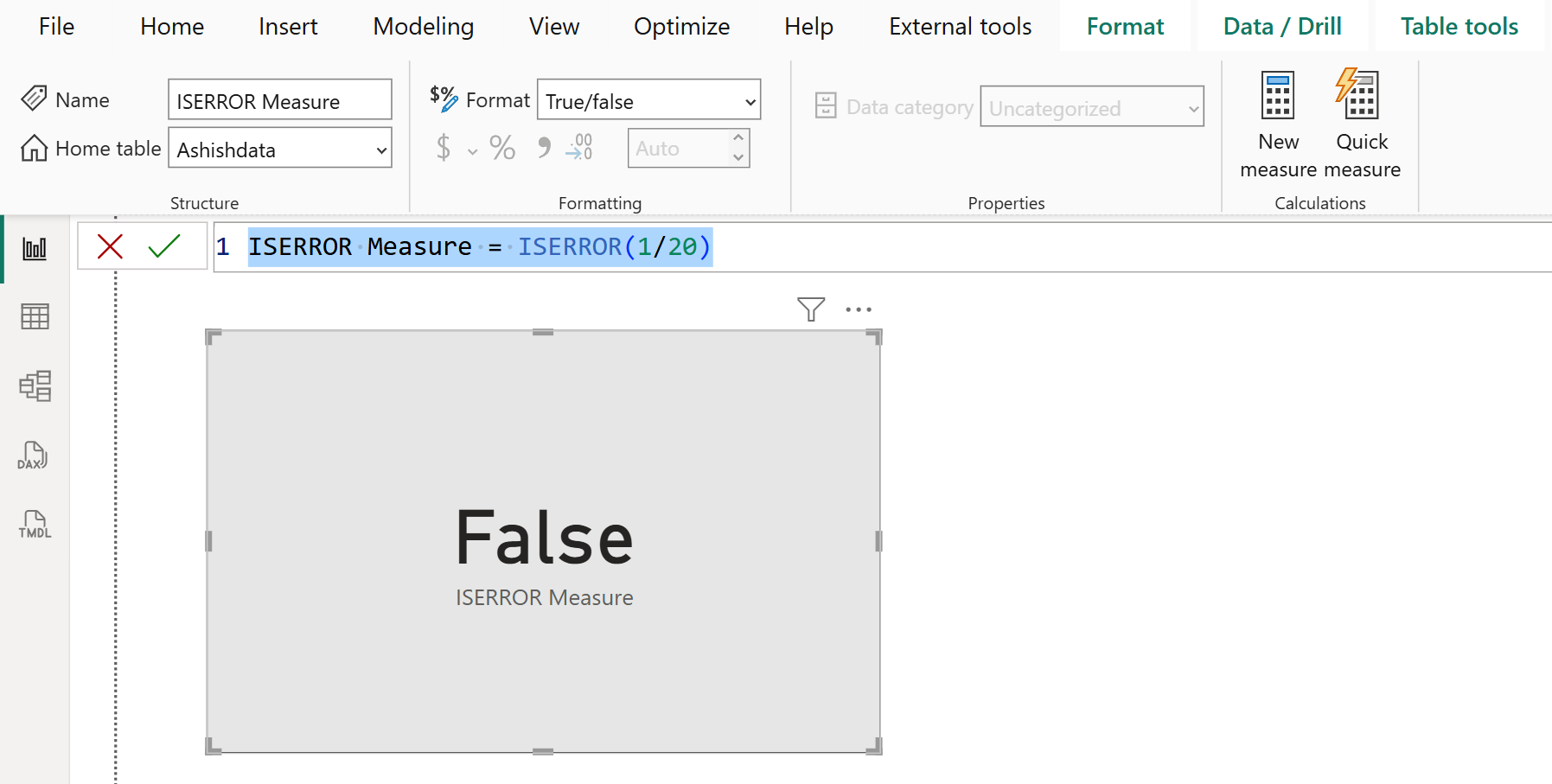The width and height of the screenshot is (1552, 784).
Task: Open Report view from left sidebar
Action: pos(35,249)
